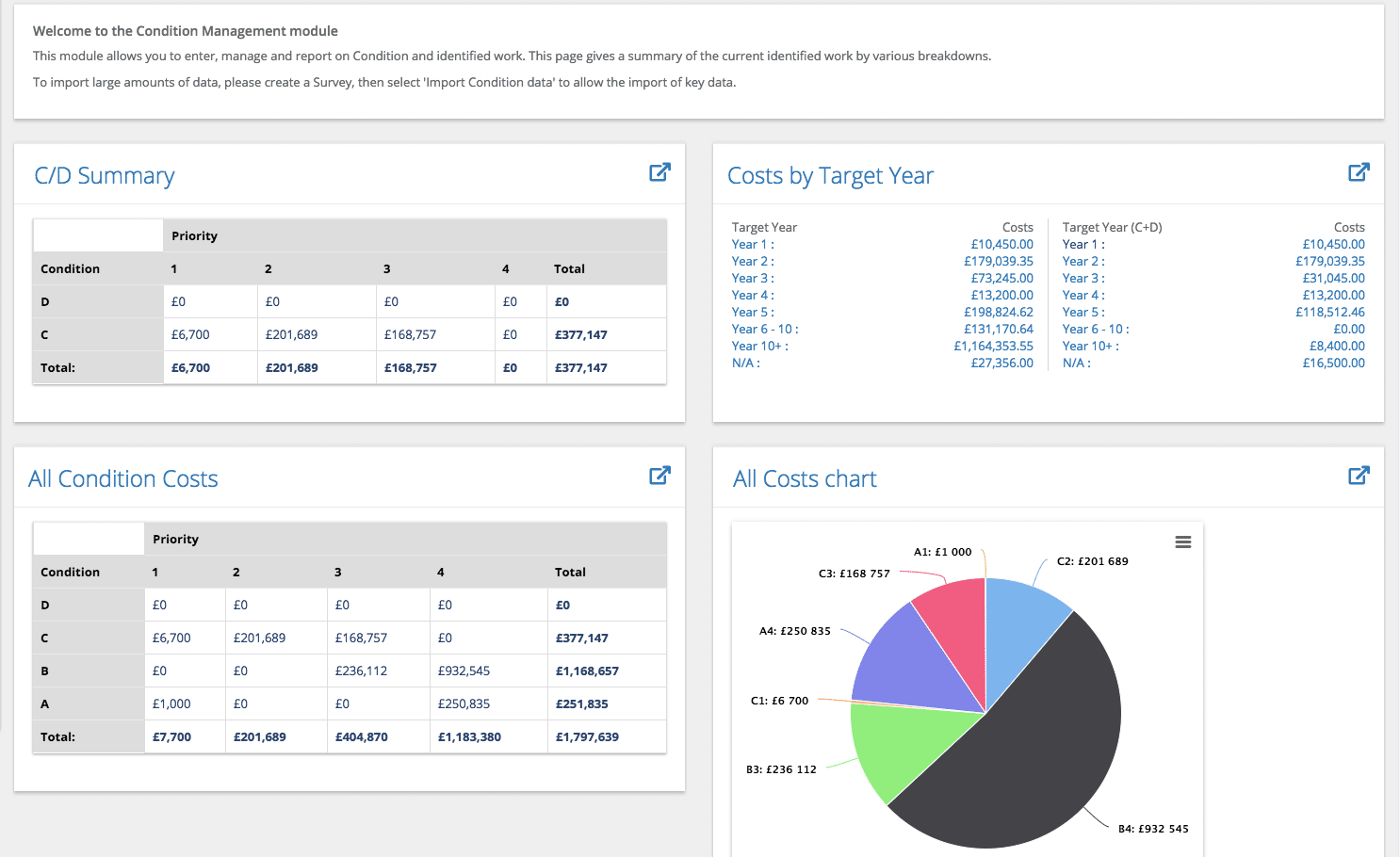Image resolution: width=1400 pixels, height=857 pixels.
Task: Click the Year 3 target year link
Action: pyautogui.click(x=752, y=278)
